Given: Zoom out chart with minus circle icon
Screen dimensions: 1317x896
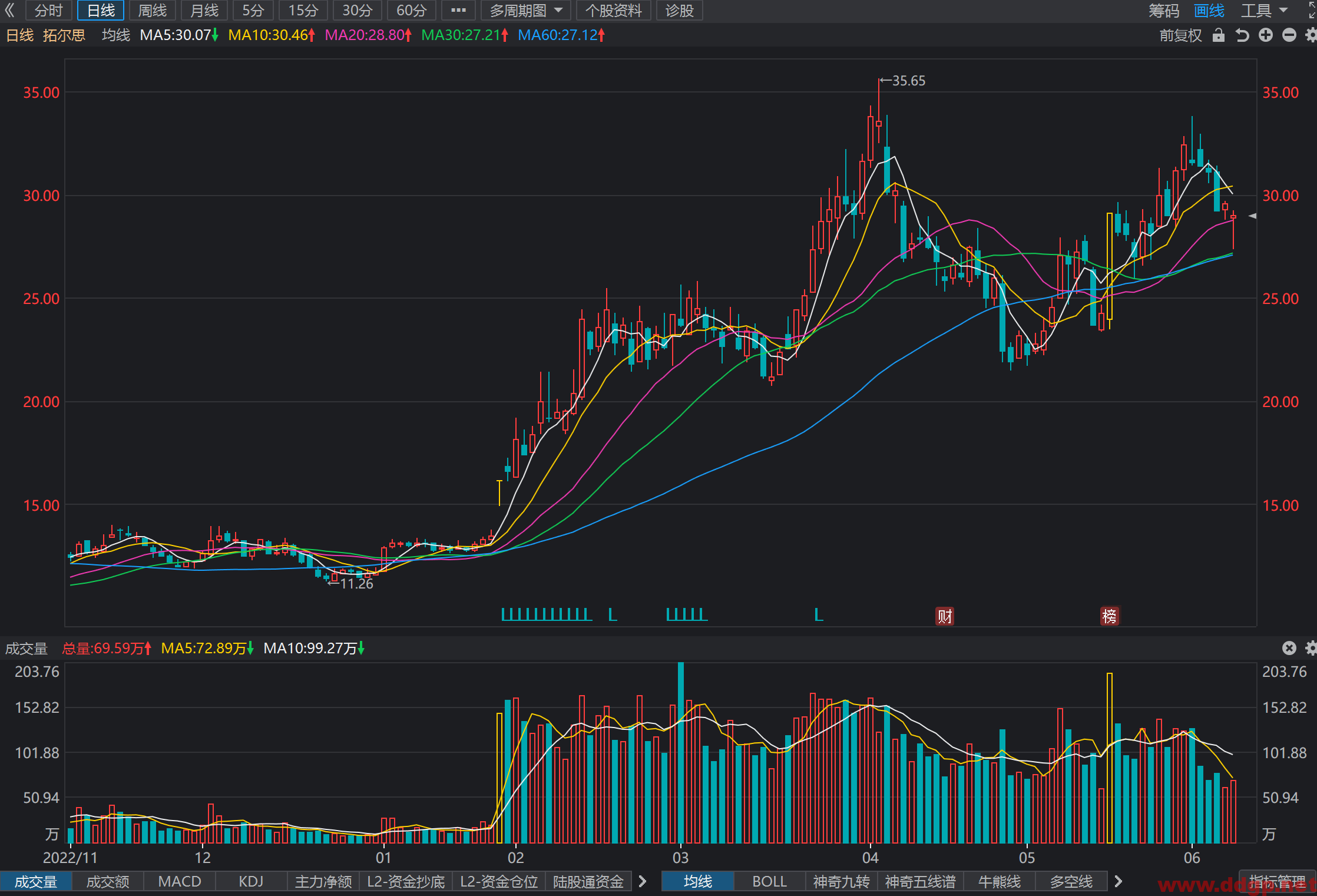Looking at the screenshot, I should (1289, 35).
